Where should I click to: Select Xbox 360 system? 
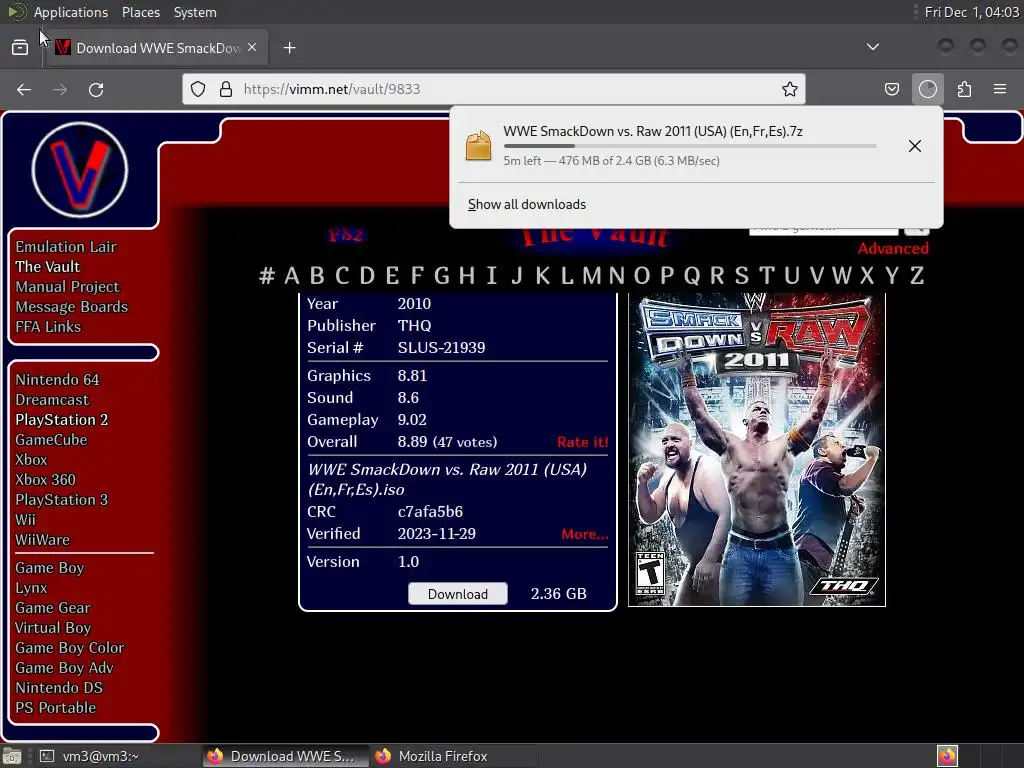[46, 480]
